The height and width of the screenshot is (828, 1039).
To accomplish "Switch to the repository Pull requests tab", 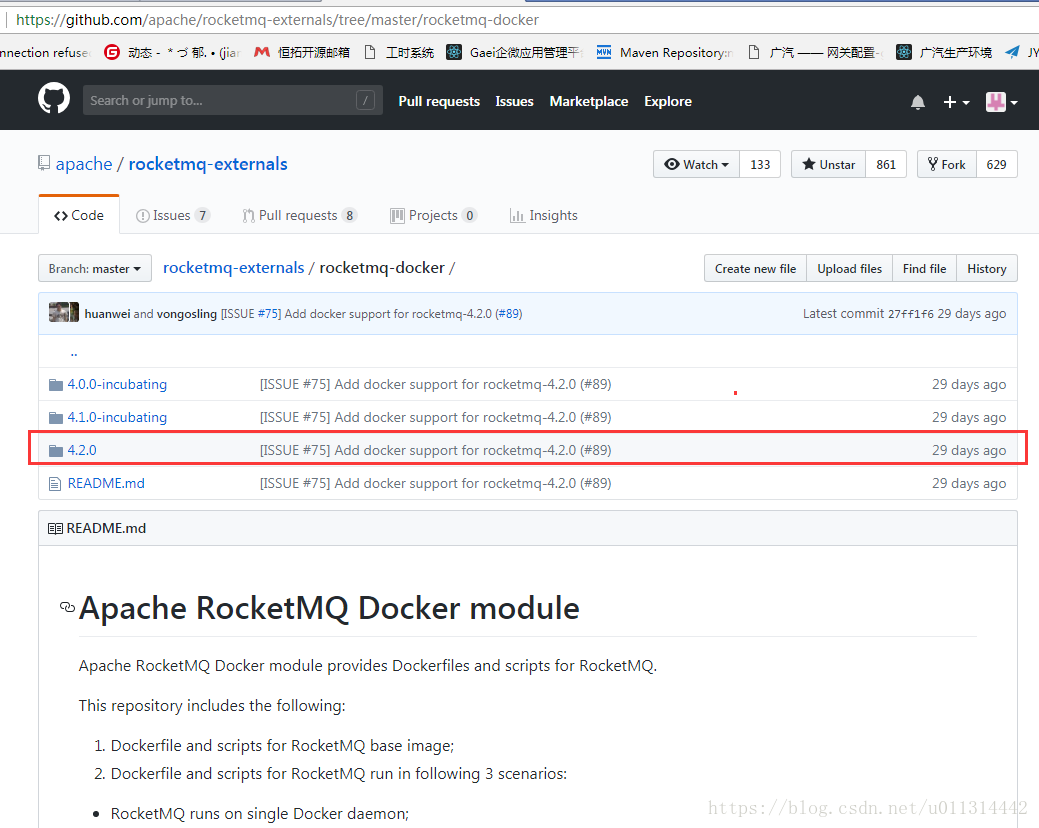I will (x=300, y=215).
